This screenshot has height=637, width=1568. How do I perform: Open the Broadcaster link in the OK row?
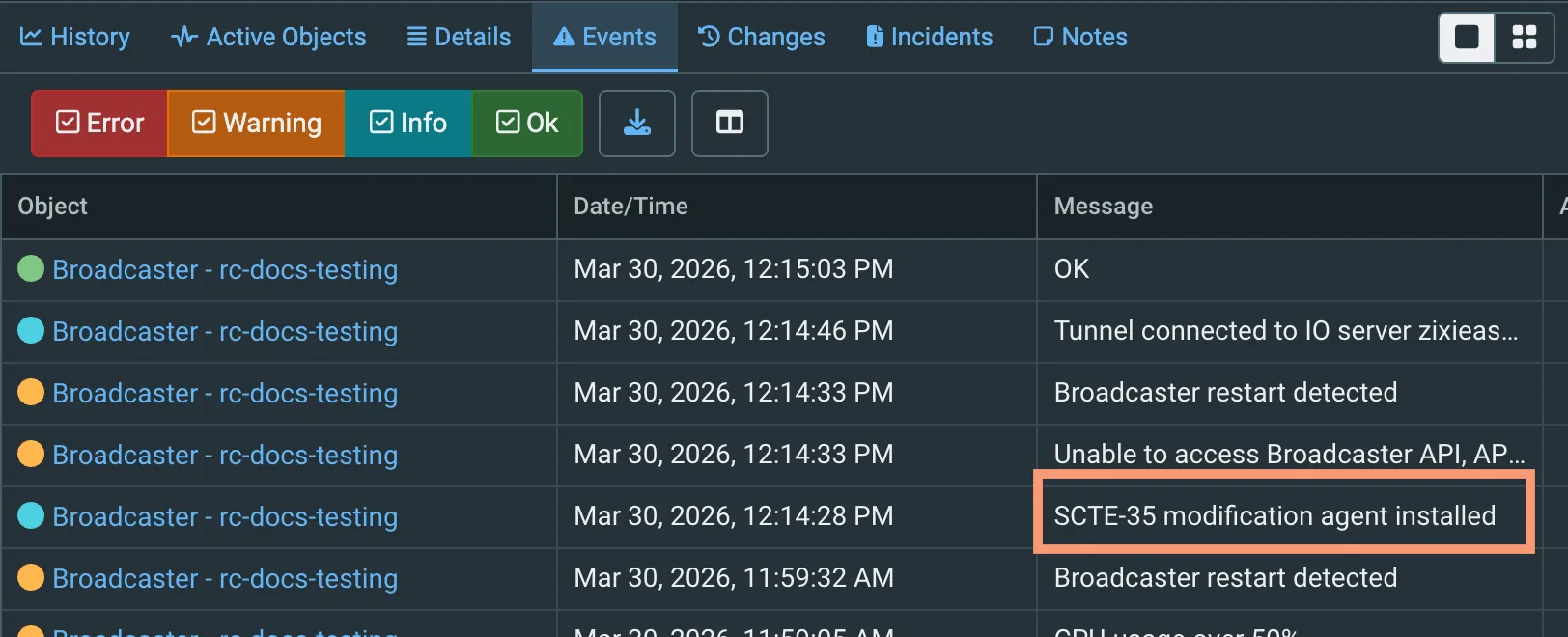coord(225,269)
